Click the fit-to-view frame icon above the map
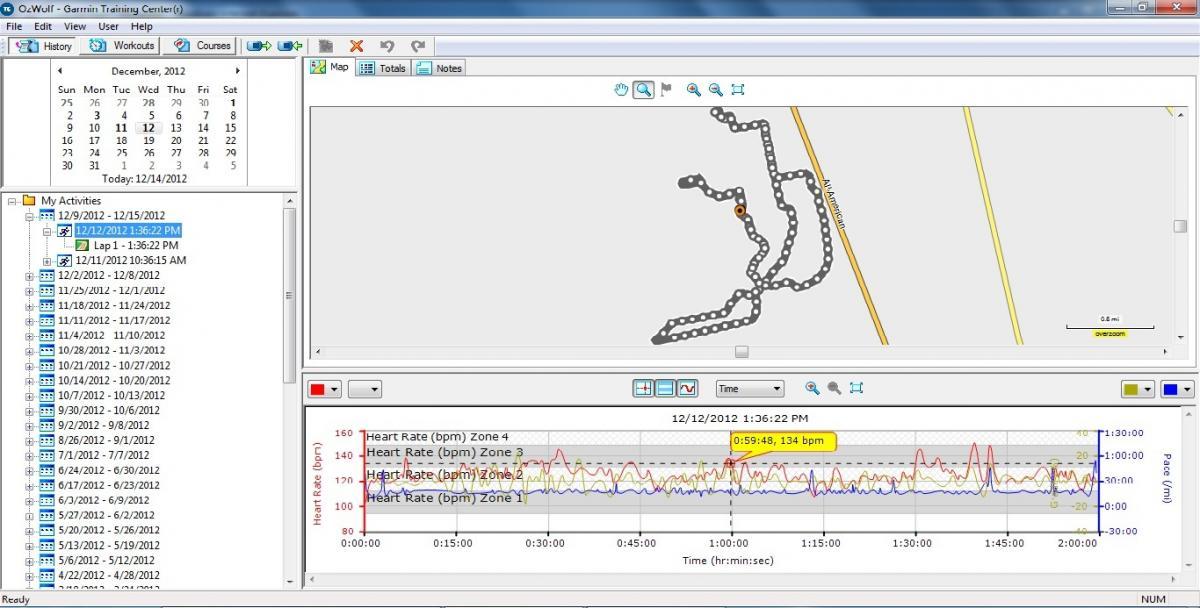Viewport: 1200px width, 608px height. pos(738,89)
